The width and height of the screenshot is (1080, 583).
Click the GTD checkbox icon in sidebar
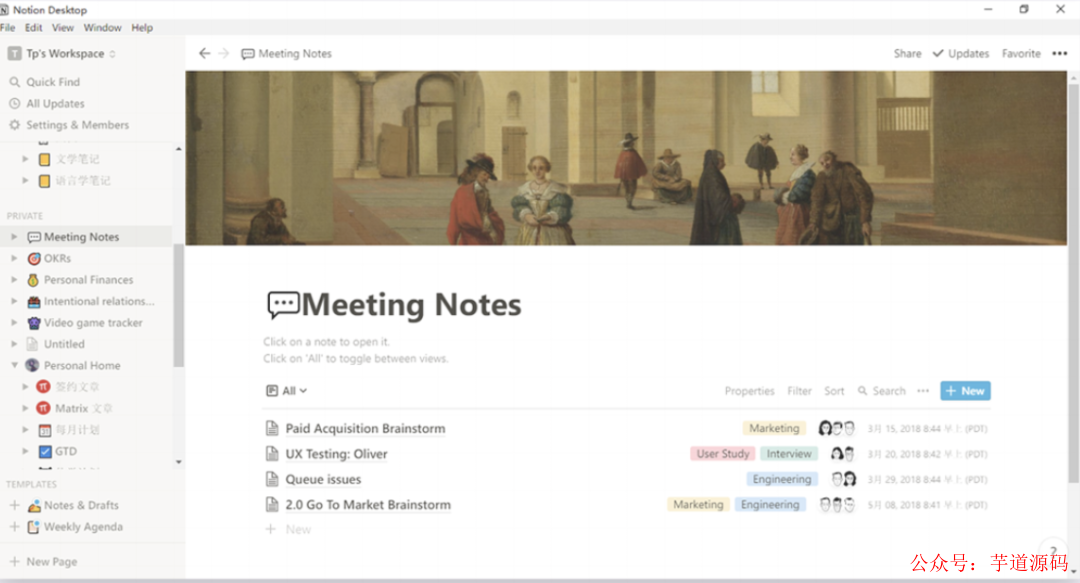[45, 451]
